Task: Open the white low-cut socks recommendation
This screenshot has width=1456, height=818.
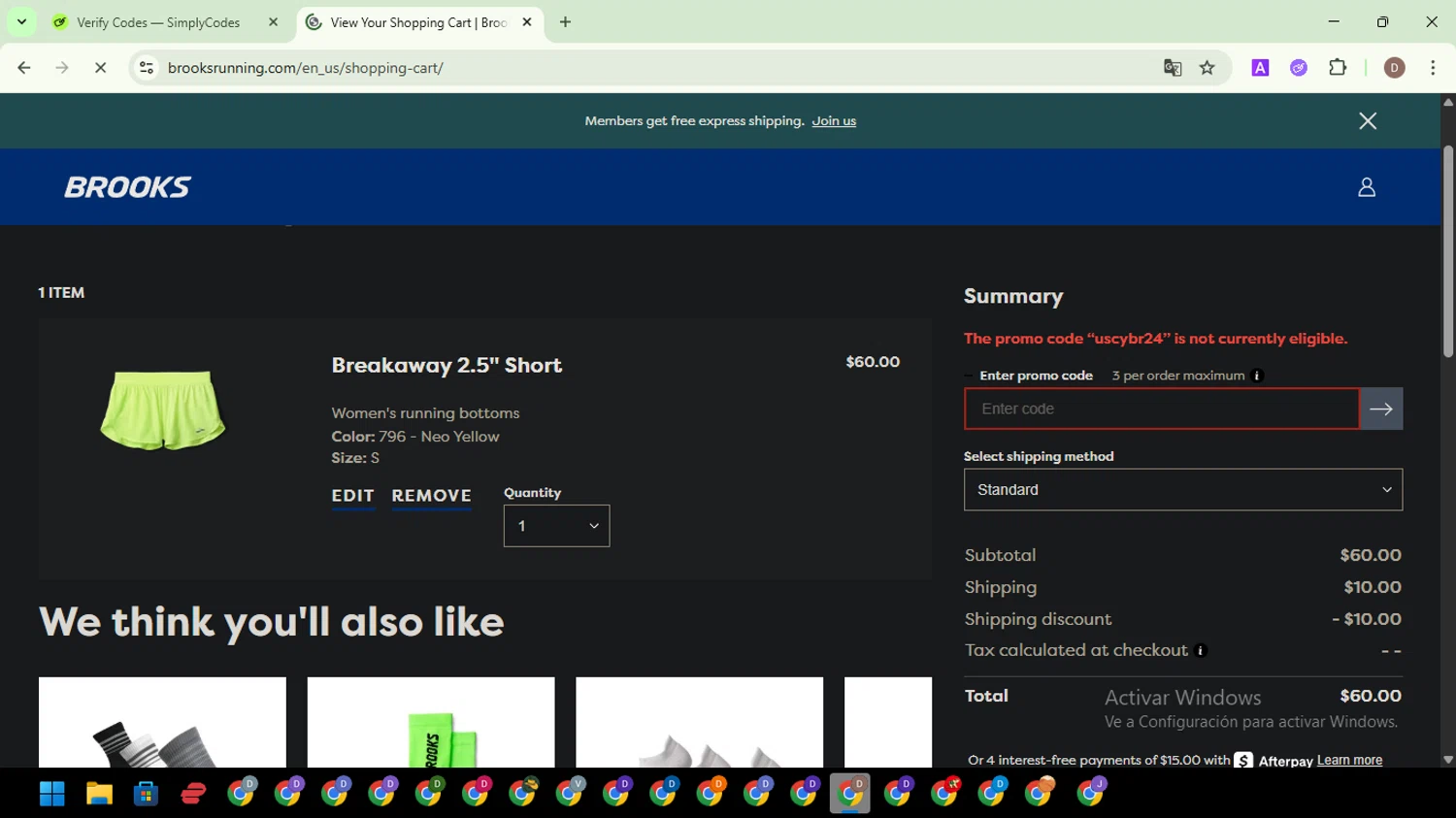Action: [x=699, y=723]
